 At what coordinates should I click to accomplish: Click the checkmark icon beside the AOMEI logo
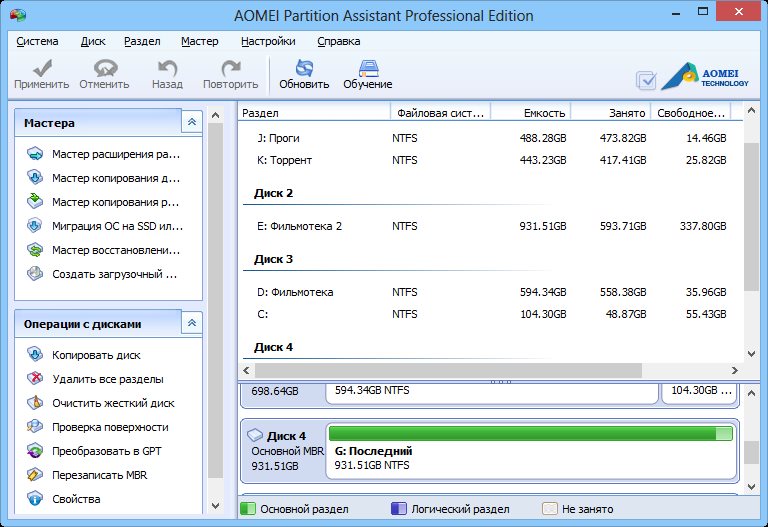646,81
